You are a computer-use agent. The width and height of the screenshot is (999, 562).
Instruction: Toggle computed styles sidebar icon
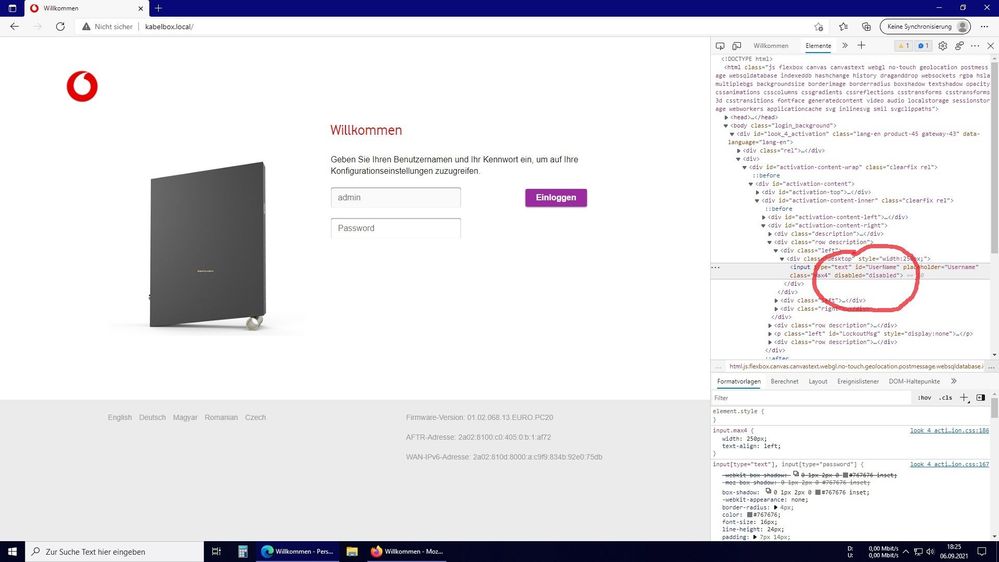(x=981, y=398)
